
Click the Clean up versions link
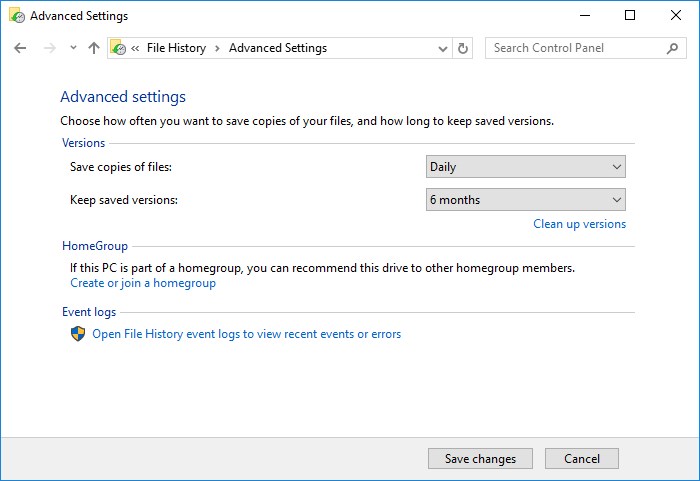[579, 224]
